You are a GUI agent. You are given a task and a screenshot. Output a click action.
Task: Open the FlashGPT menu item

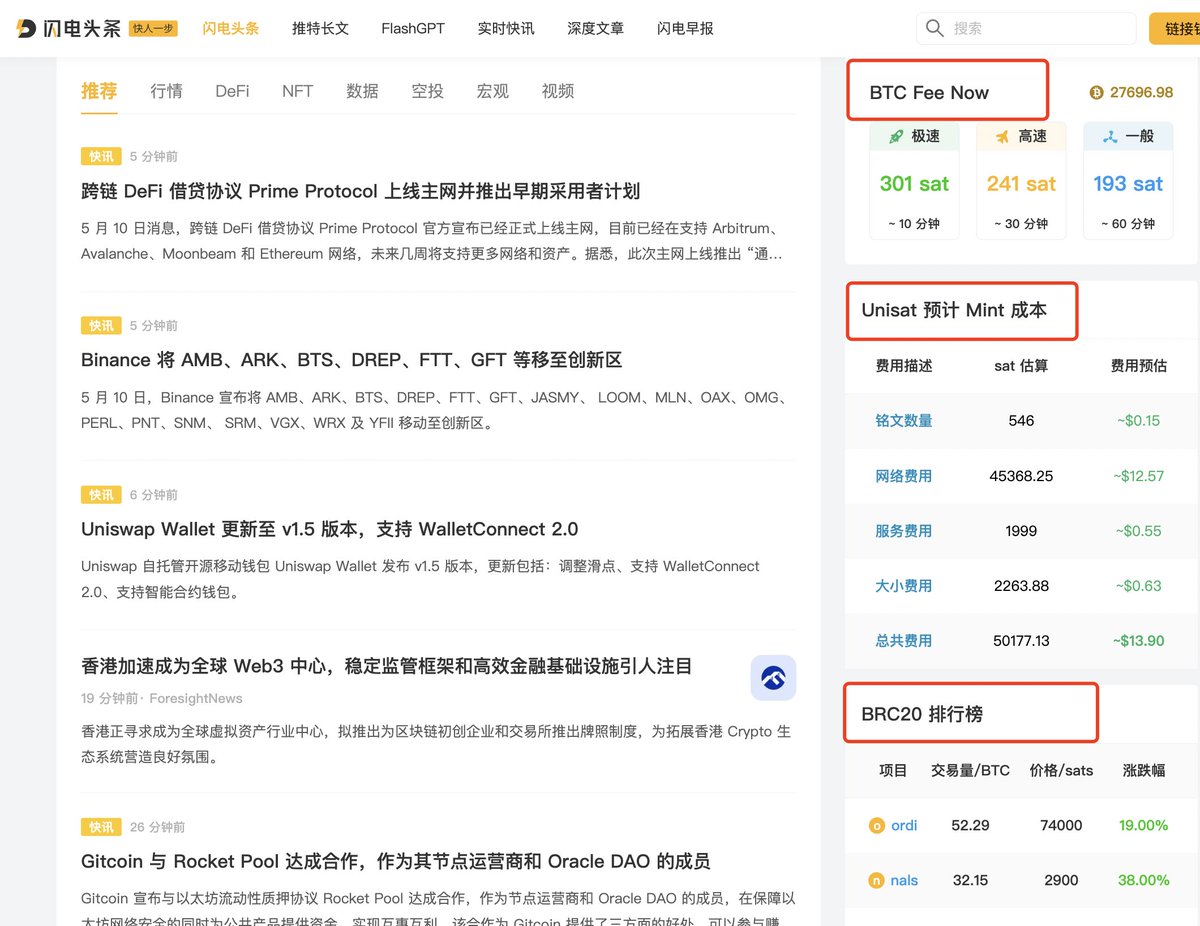412,29
